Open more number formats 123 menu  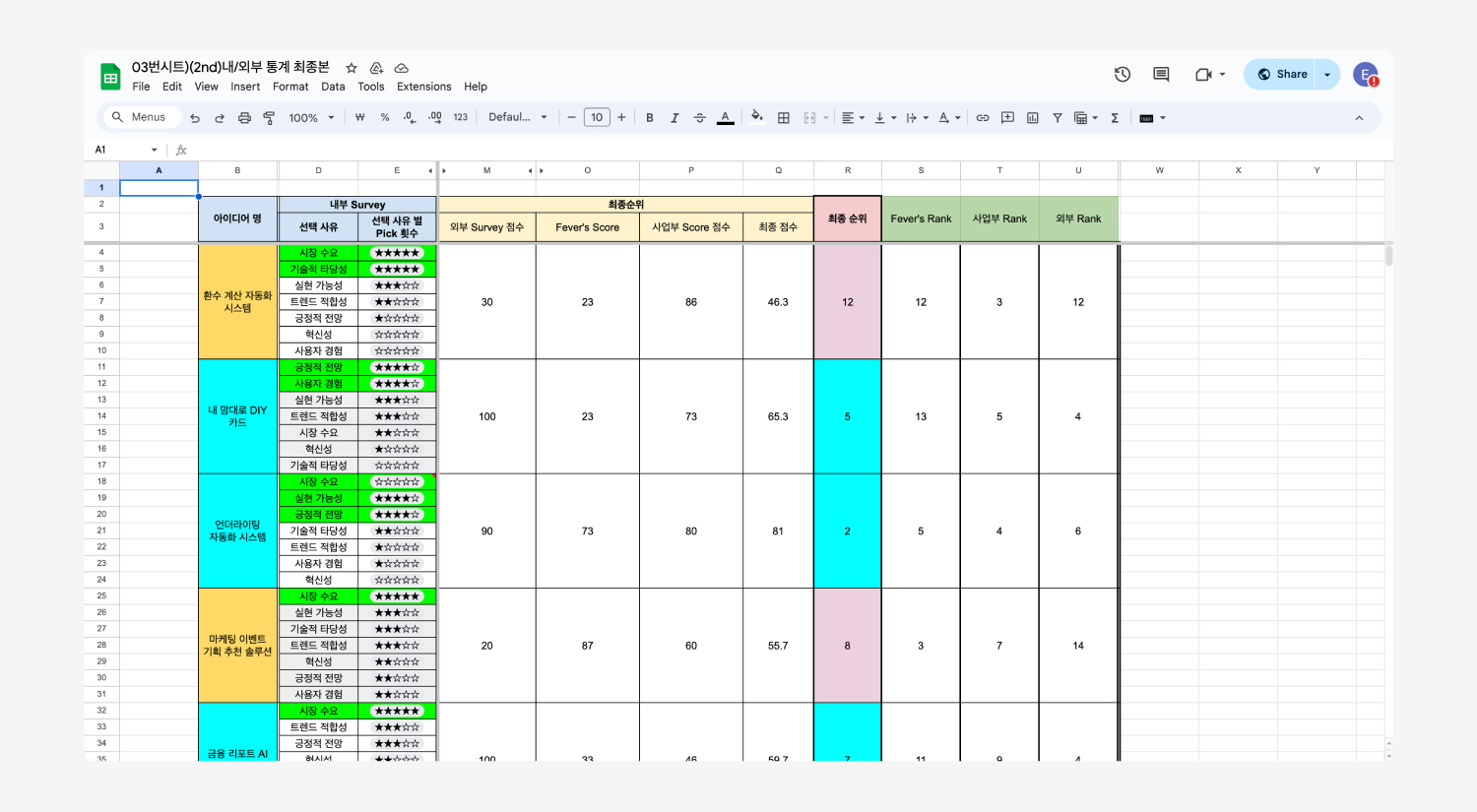click(460, 117)
